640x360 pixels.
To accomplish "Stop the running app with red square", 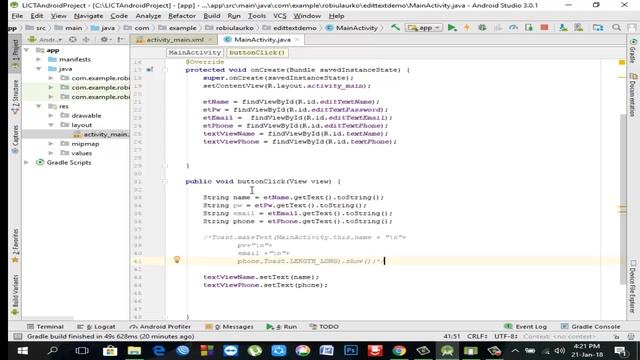I will tap(544, 28).
